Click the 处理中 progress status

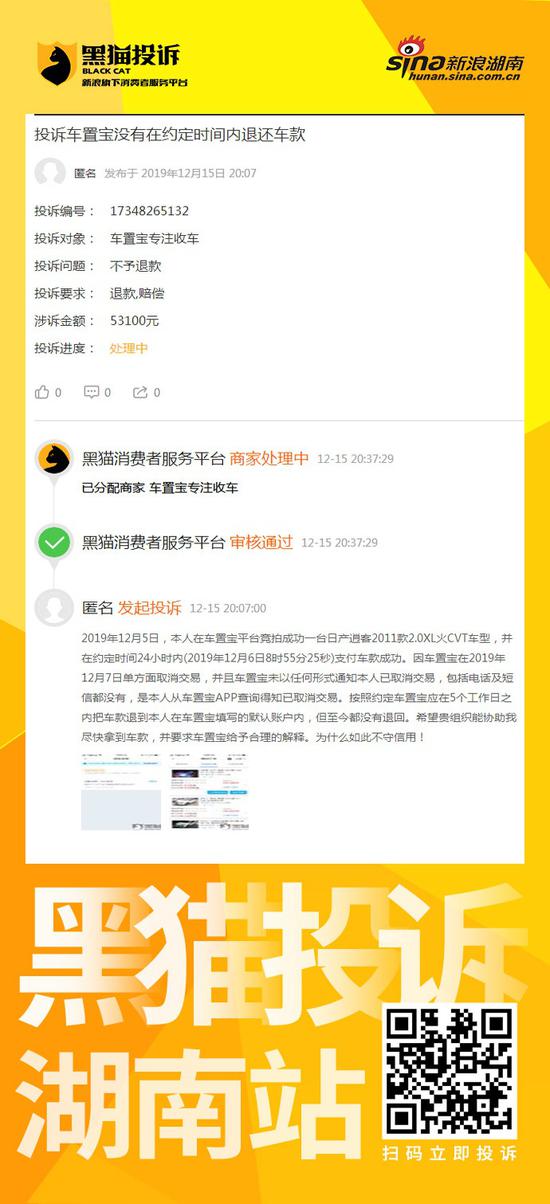129,348
